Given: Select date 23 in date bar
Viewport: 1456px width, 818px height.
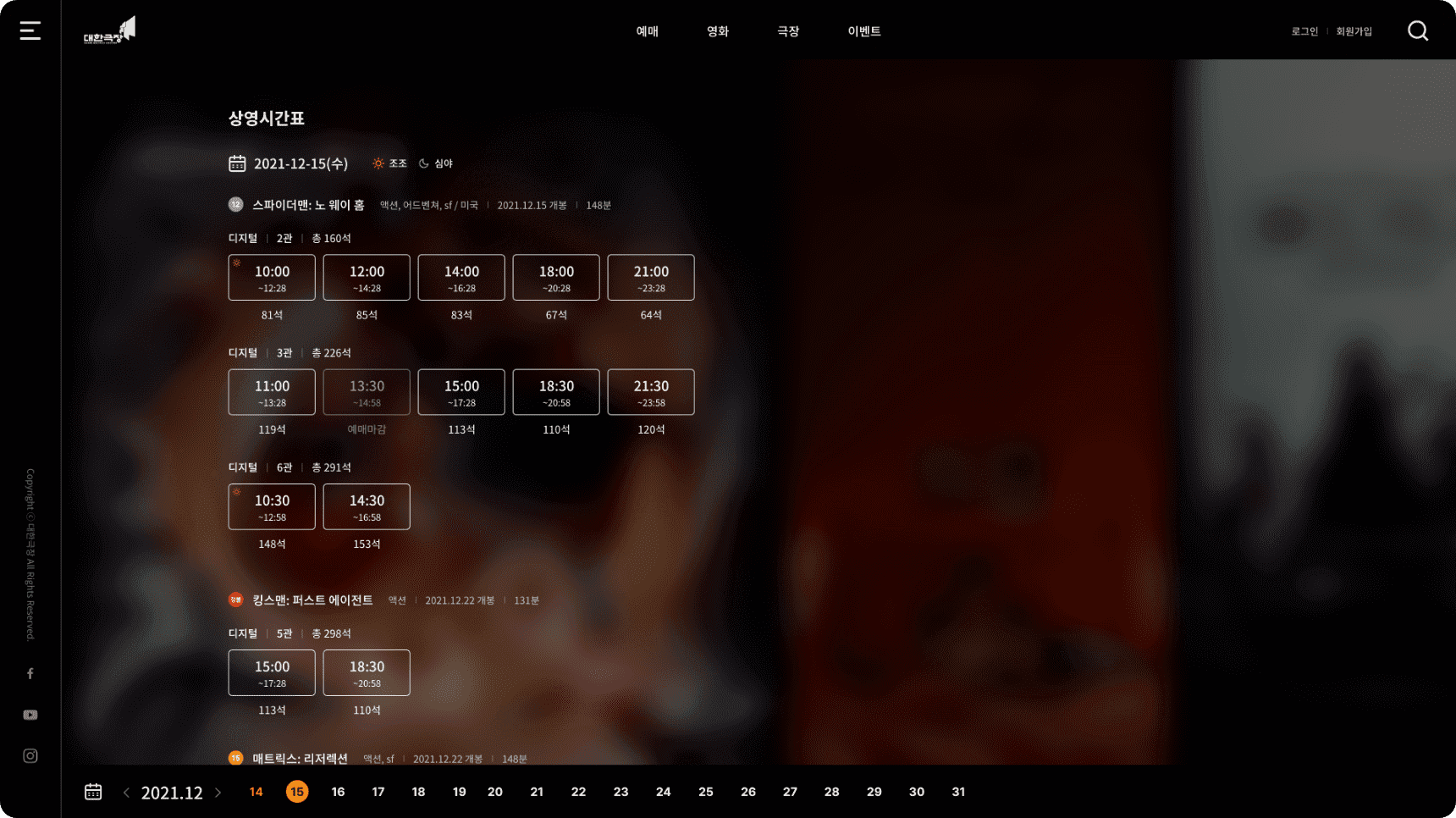Looking at the screenshot, I should (x=620, y=792).
